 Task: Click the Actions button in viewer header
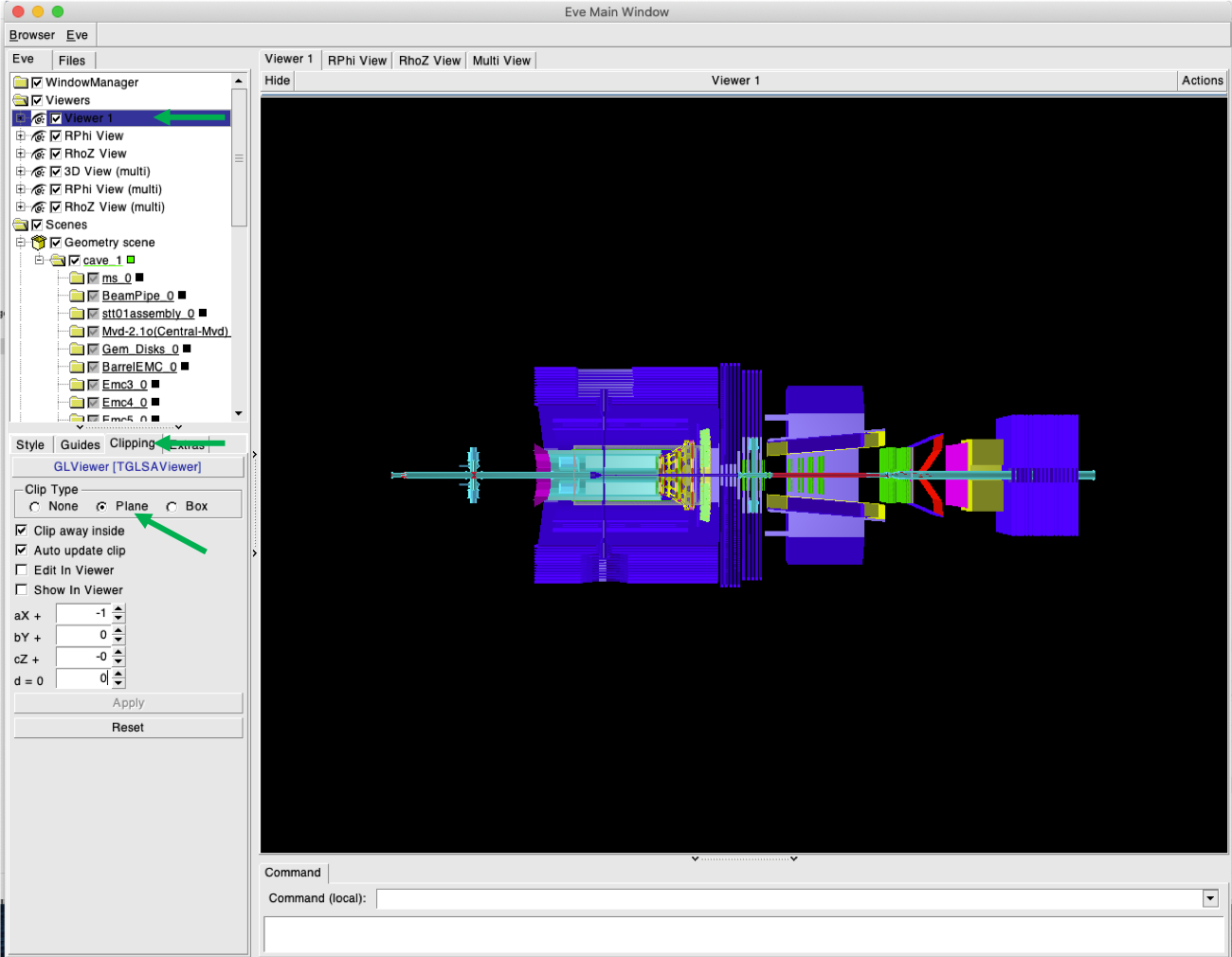(x=1202, y=81)
